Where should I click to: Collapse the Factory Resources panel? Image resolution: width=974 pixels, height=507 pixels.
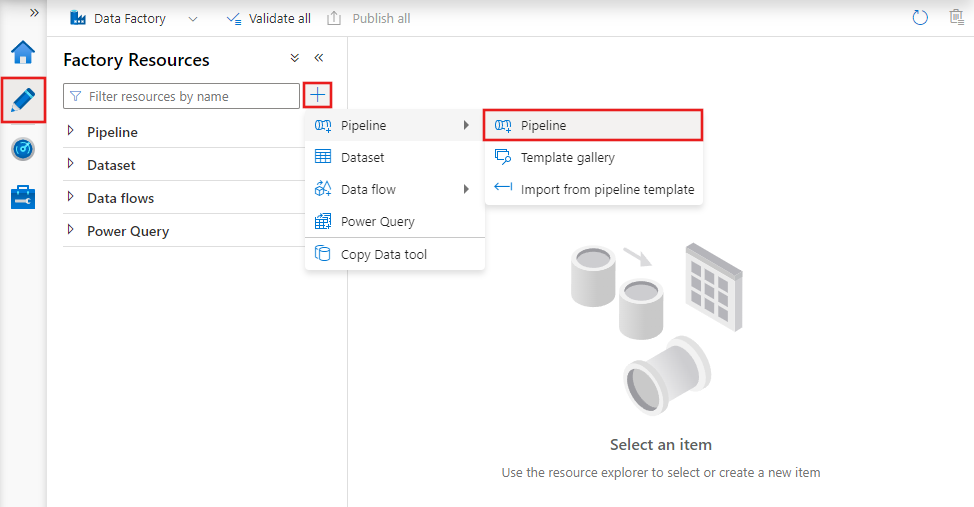point(319,58)
